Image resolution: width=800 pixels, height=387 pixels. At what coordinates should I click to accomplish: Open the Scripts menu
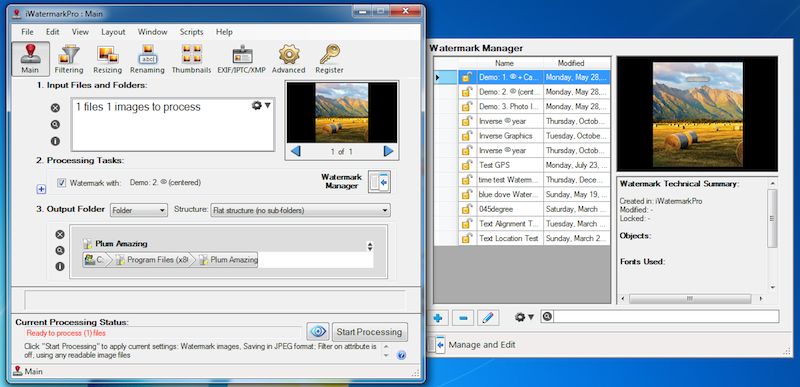point(191,32)
